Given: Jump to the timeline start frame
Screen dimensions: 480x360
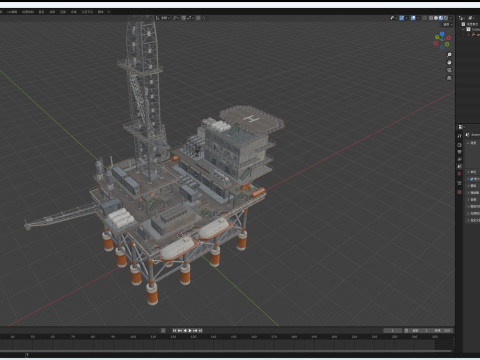Looking at the screenshot, I should pyautogui.click(x=174, y=331).
